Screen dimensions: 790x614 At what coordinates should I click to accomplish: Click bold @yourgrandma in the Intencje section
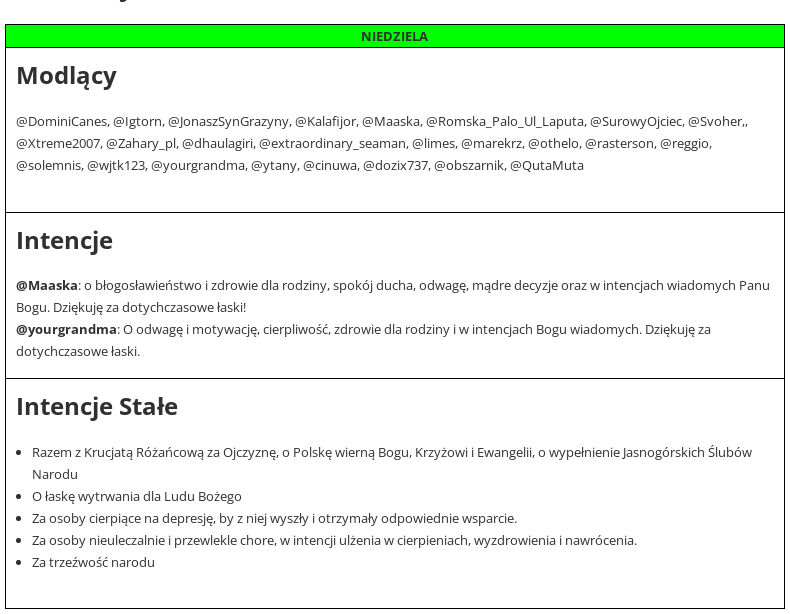pyautogui.click(x=66, y=330)
